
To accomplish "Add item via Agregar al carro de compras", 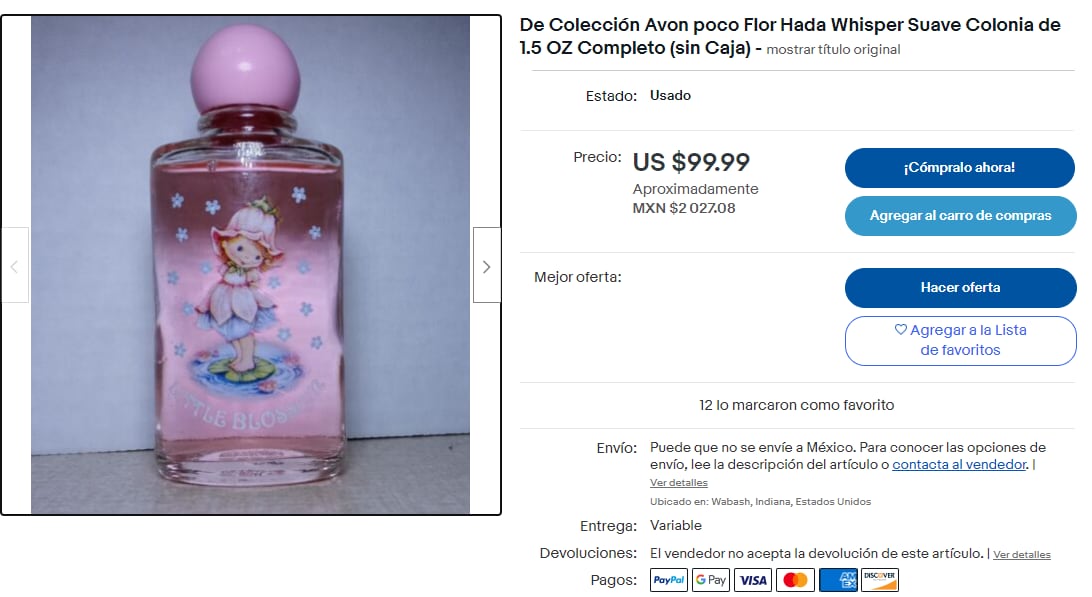I will pos(960,215).
